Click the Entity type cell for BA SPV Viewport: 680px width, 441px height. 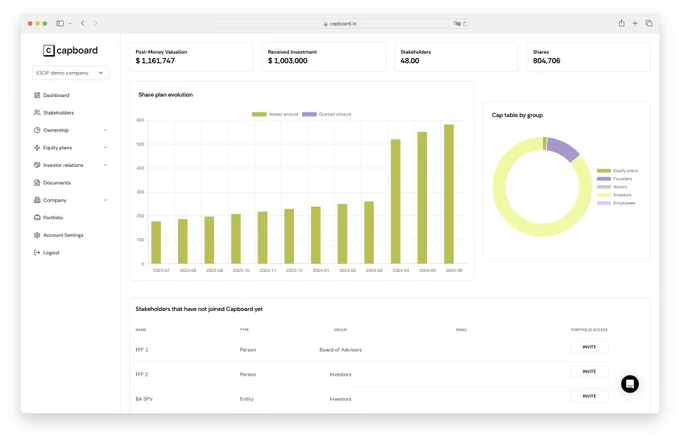coord(247,399)
